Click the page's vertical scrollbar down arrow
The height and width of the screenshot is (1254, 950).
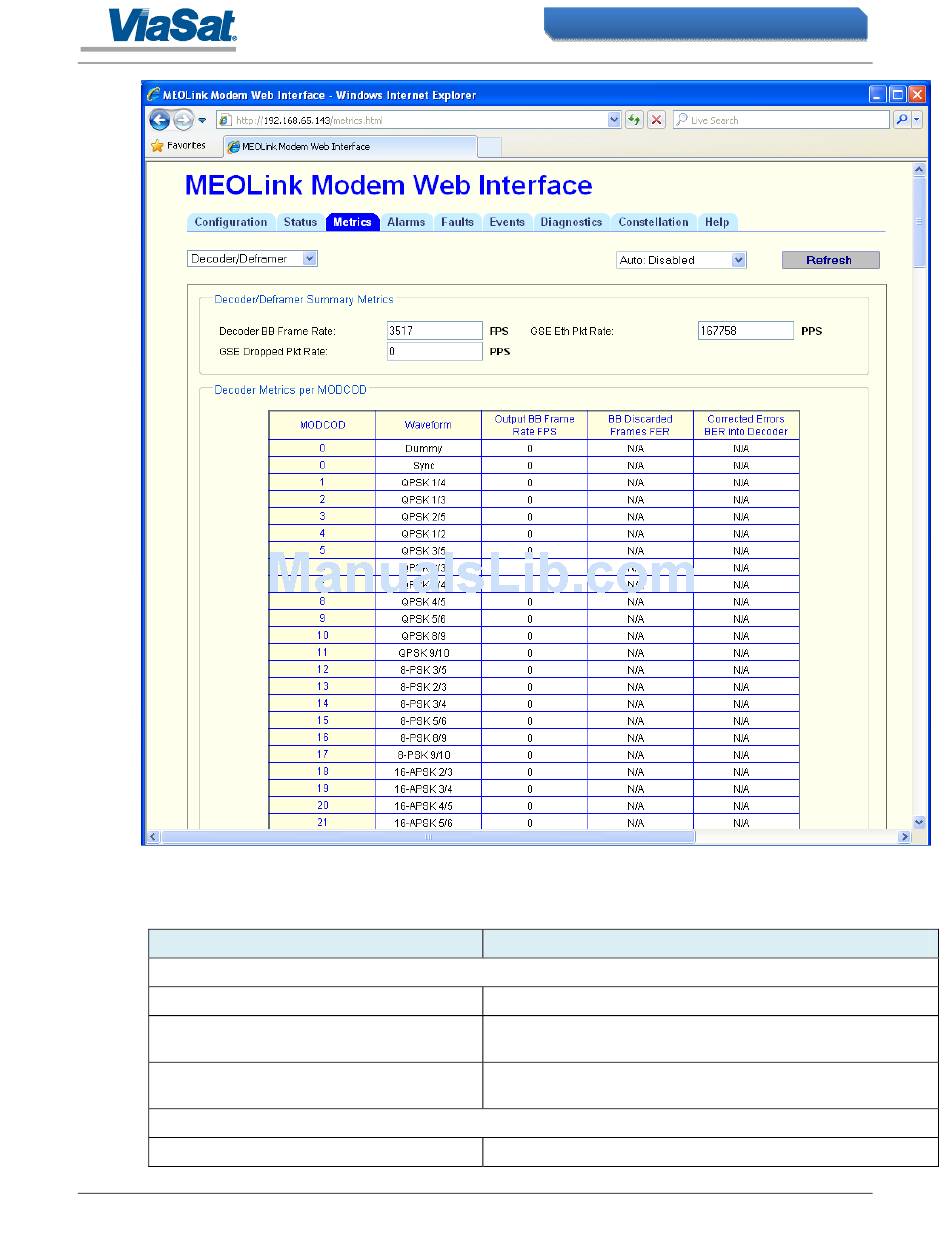pos(920,822)
